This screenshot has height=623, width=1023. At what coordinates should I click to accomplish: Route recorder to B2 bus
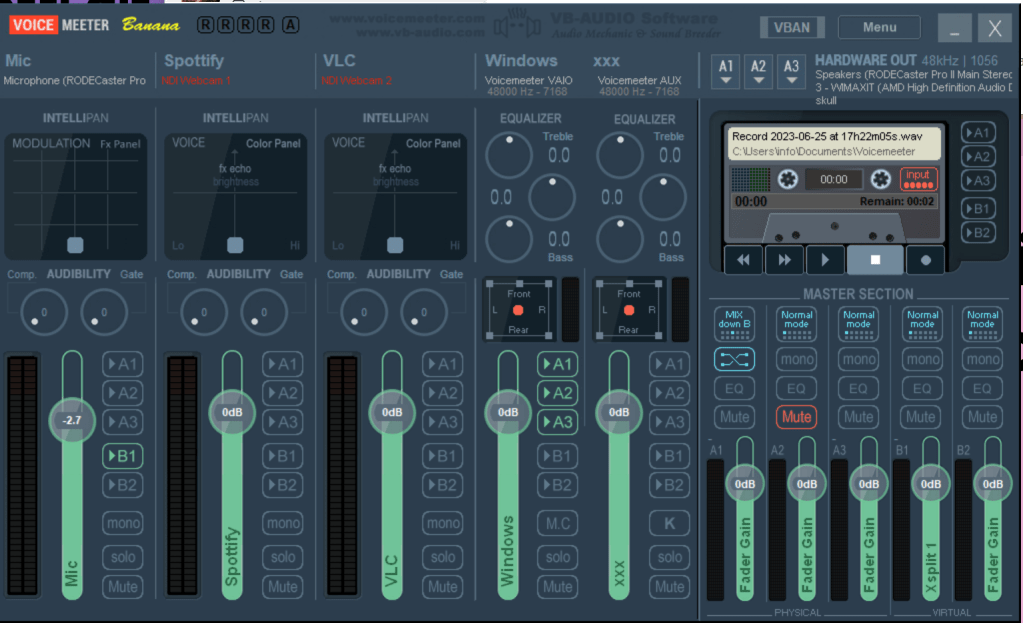[978, 232]
